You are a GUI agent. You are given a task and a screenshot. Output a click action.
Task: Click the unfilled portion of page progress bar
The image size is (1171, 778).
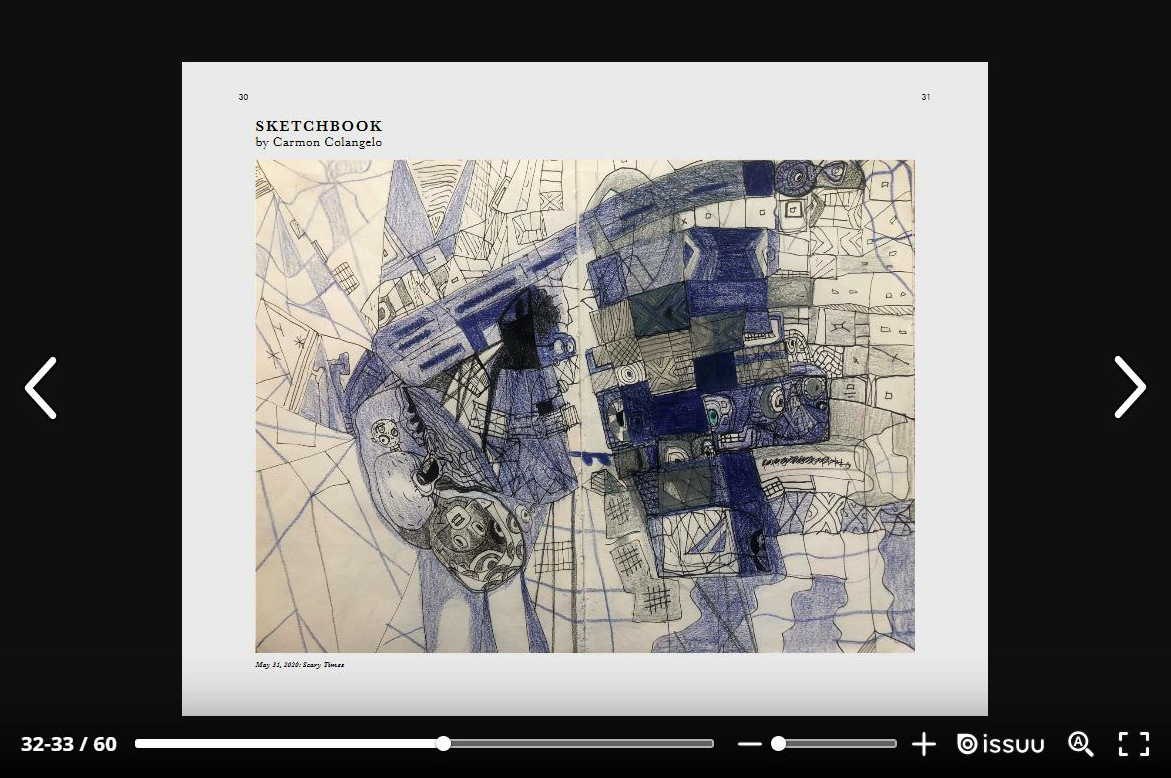point(580,744)
